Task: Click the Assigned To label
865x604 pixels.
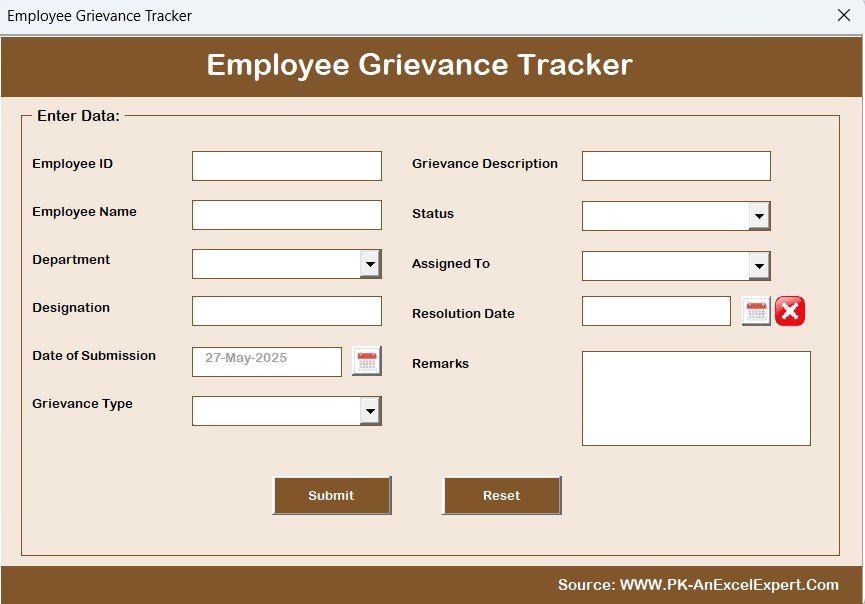Action: 451,264
